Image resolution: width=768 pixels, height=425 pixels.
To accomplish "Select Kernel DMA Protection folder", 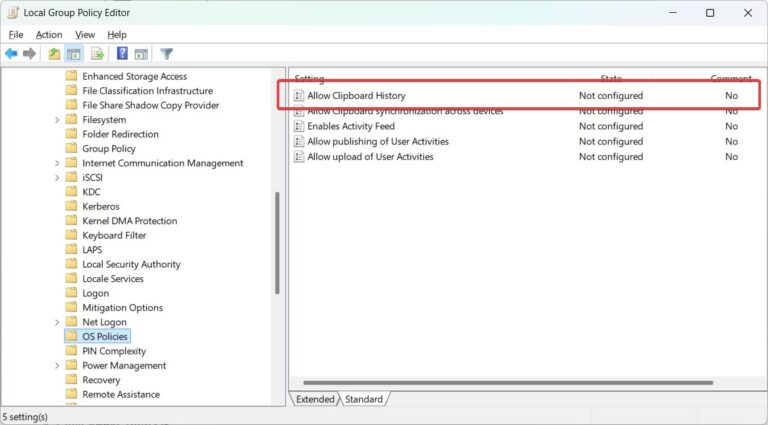I will click(130, 221).
